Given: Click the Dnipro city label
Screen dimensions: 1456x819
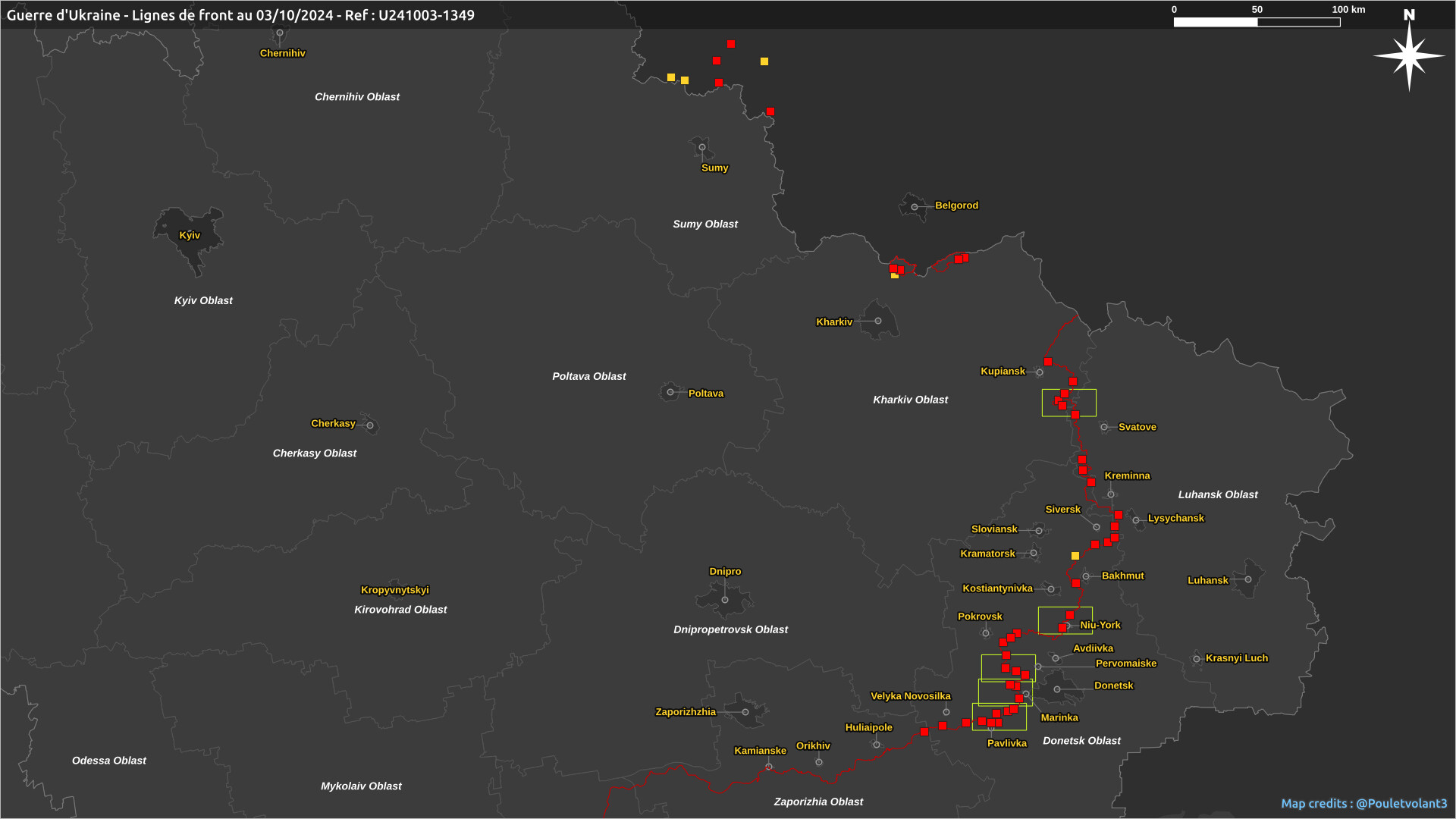Looking at the screenshot, I should point(725,571).
